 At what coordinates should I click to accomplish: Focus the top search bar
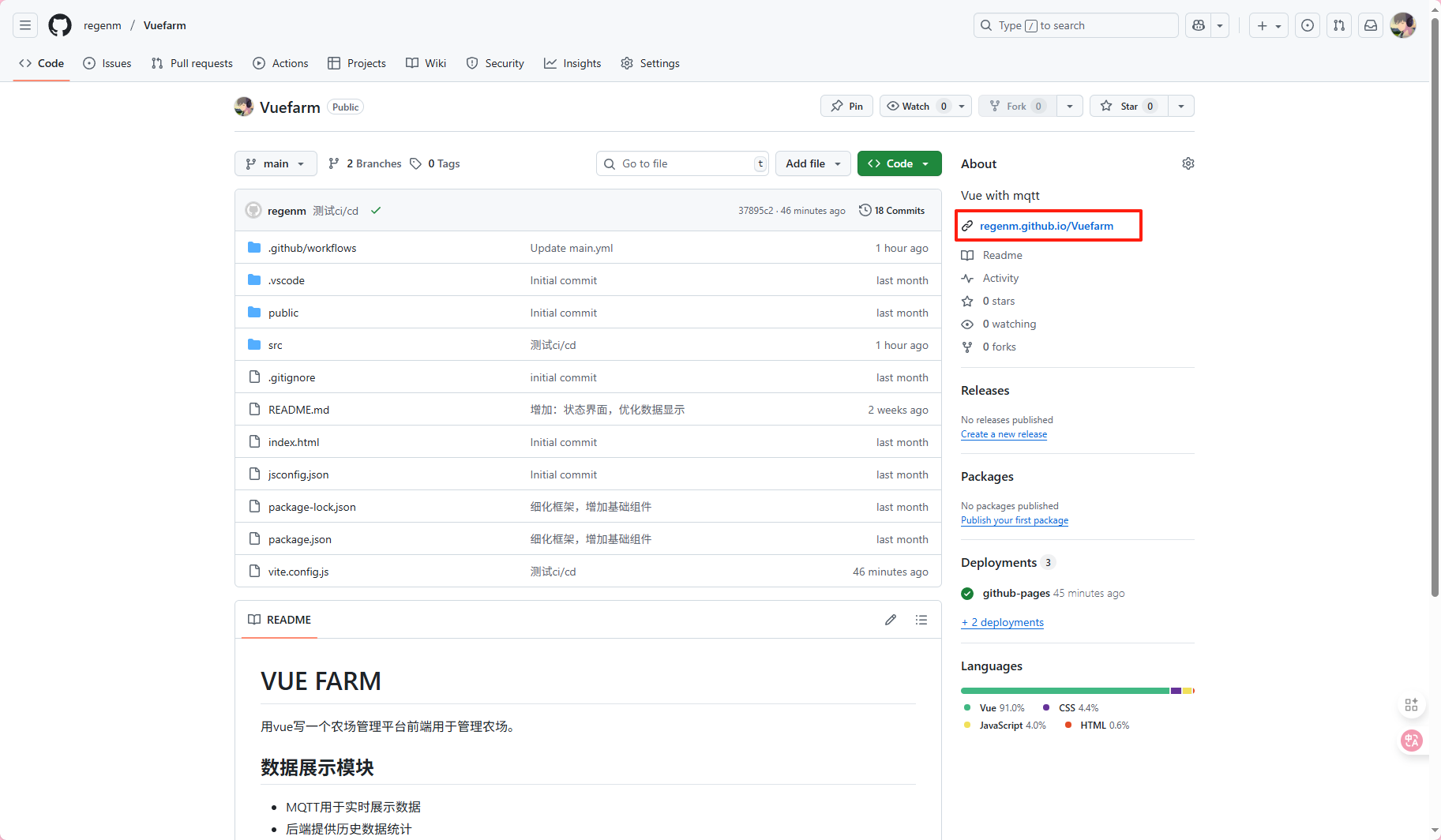(1075, 25)
